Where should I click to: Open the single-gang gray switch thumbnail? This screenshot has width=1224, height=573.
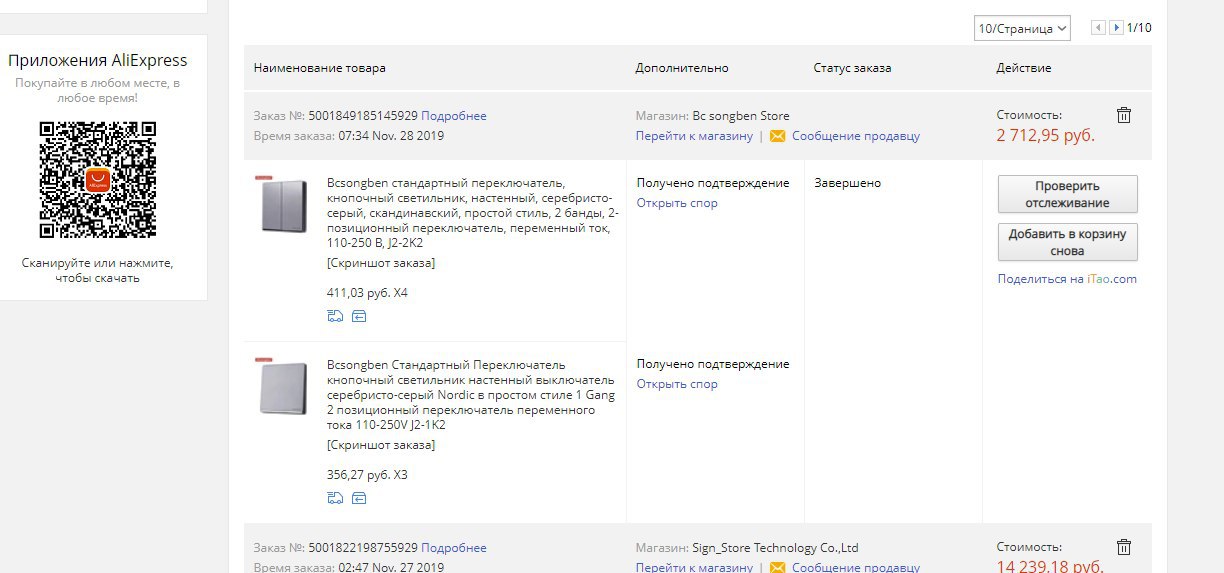[x=283, y=386]
